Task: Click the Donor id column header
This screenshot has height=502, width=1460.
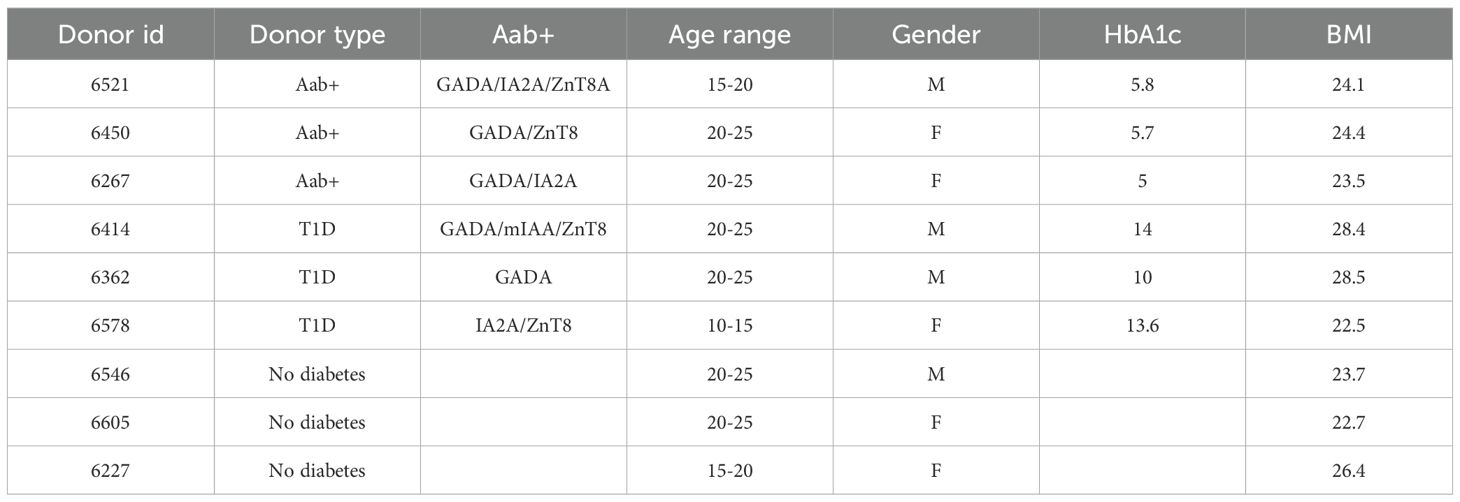Action: [110, 35]
